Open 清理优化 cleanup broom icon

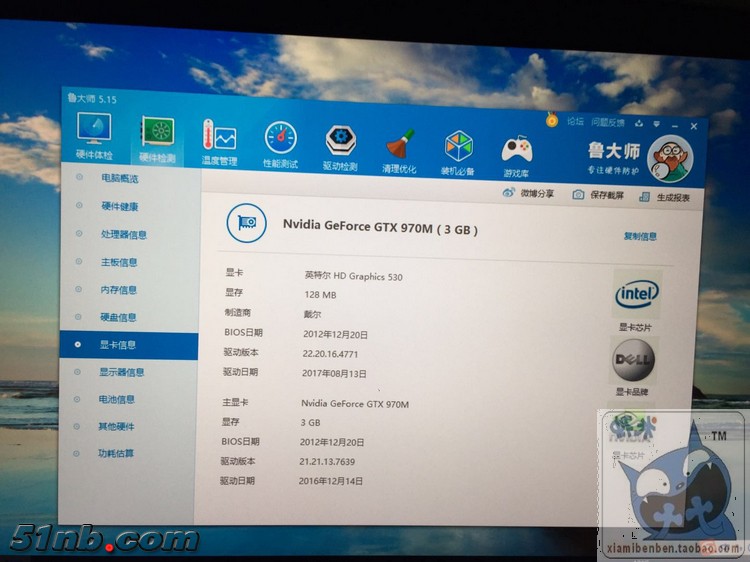[x=399, y=146]
